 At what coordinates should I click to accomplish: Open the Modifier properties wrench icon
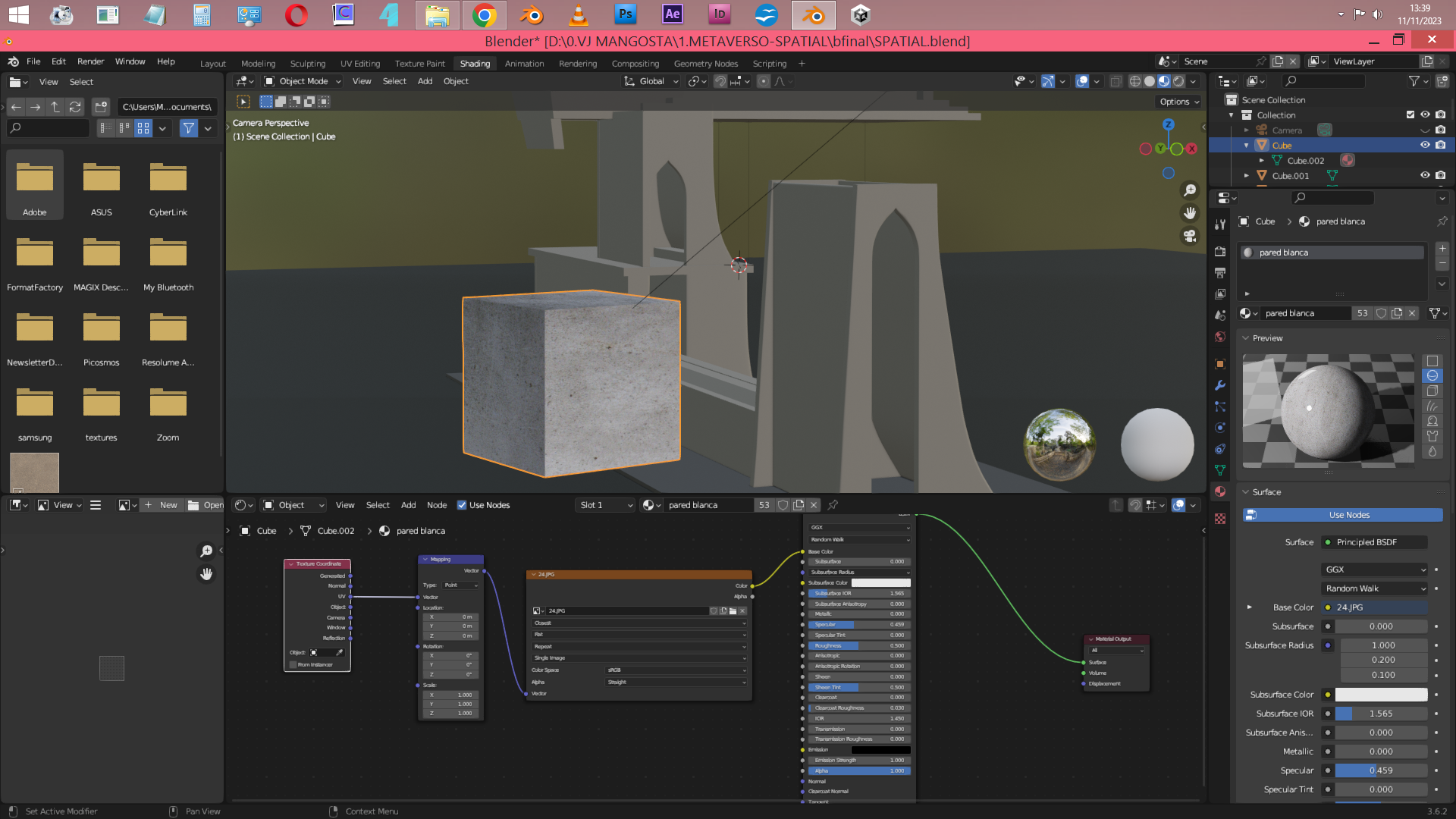point(1220,385)
